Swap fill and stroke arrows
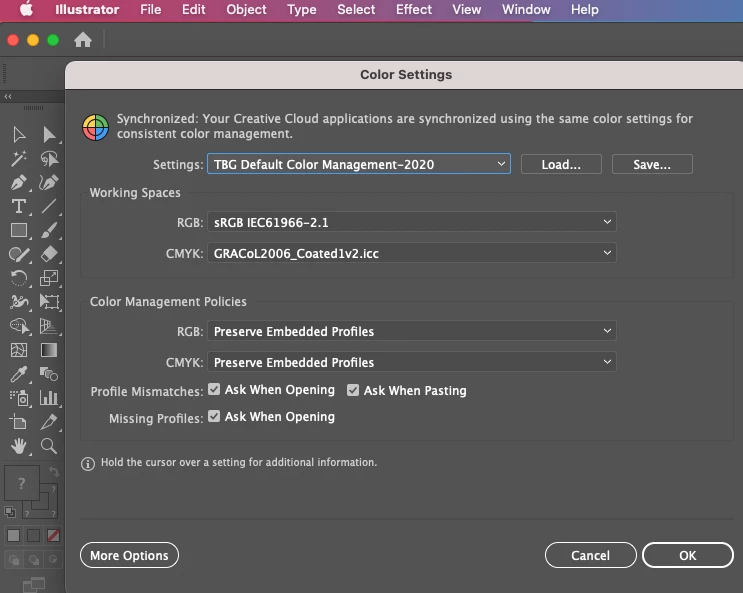 (x=54, y=472)
